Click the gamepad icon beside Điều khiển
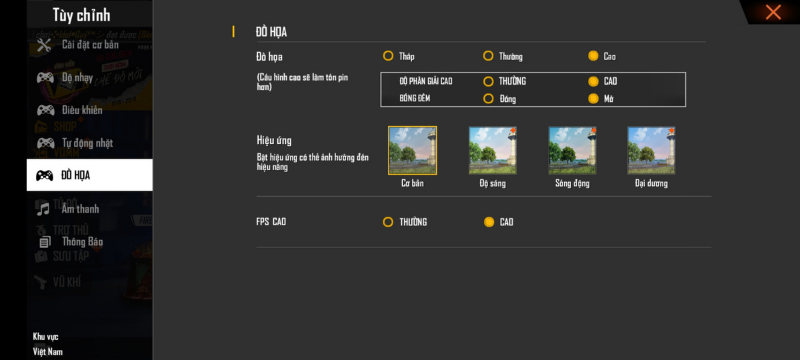 pos(45,110)
